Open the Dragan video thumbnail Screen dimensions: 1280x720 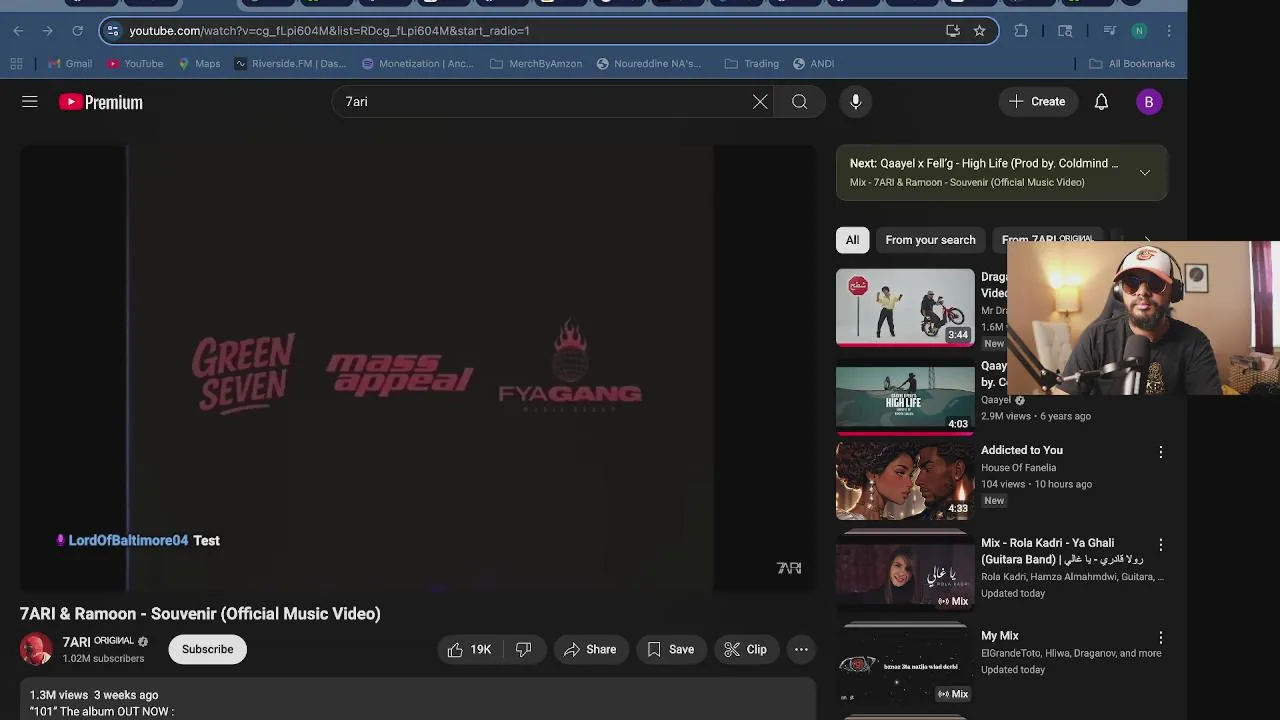coord(905,307)
